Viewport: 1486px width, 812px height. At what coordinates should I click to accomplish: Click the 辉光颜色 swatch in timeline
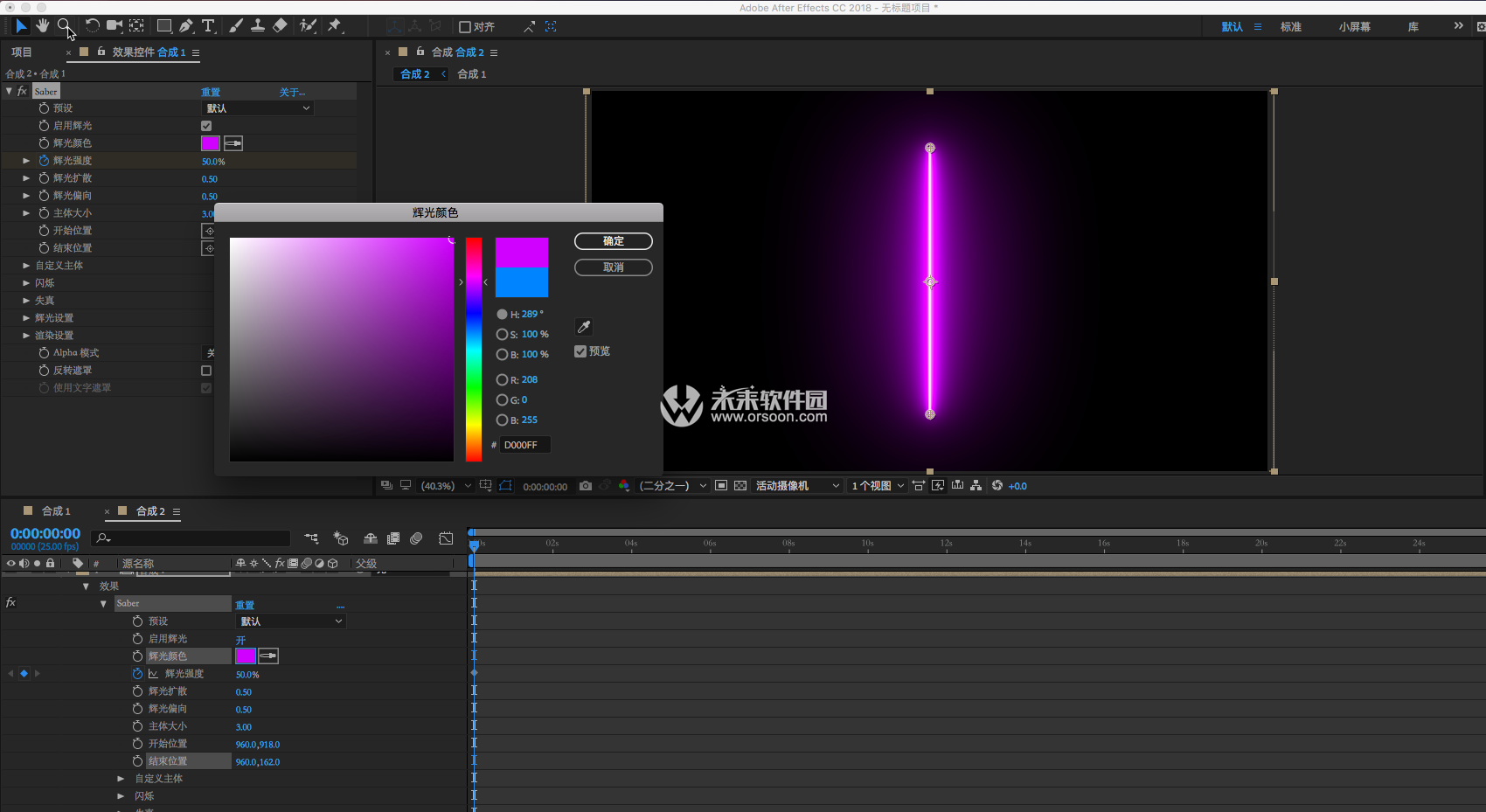click(x=246, y=656)
